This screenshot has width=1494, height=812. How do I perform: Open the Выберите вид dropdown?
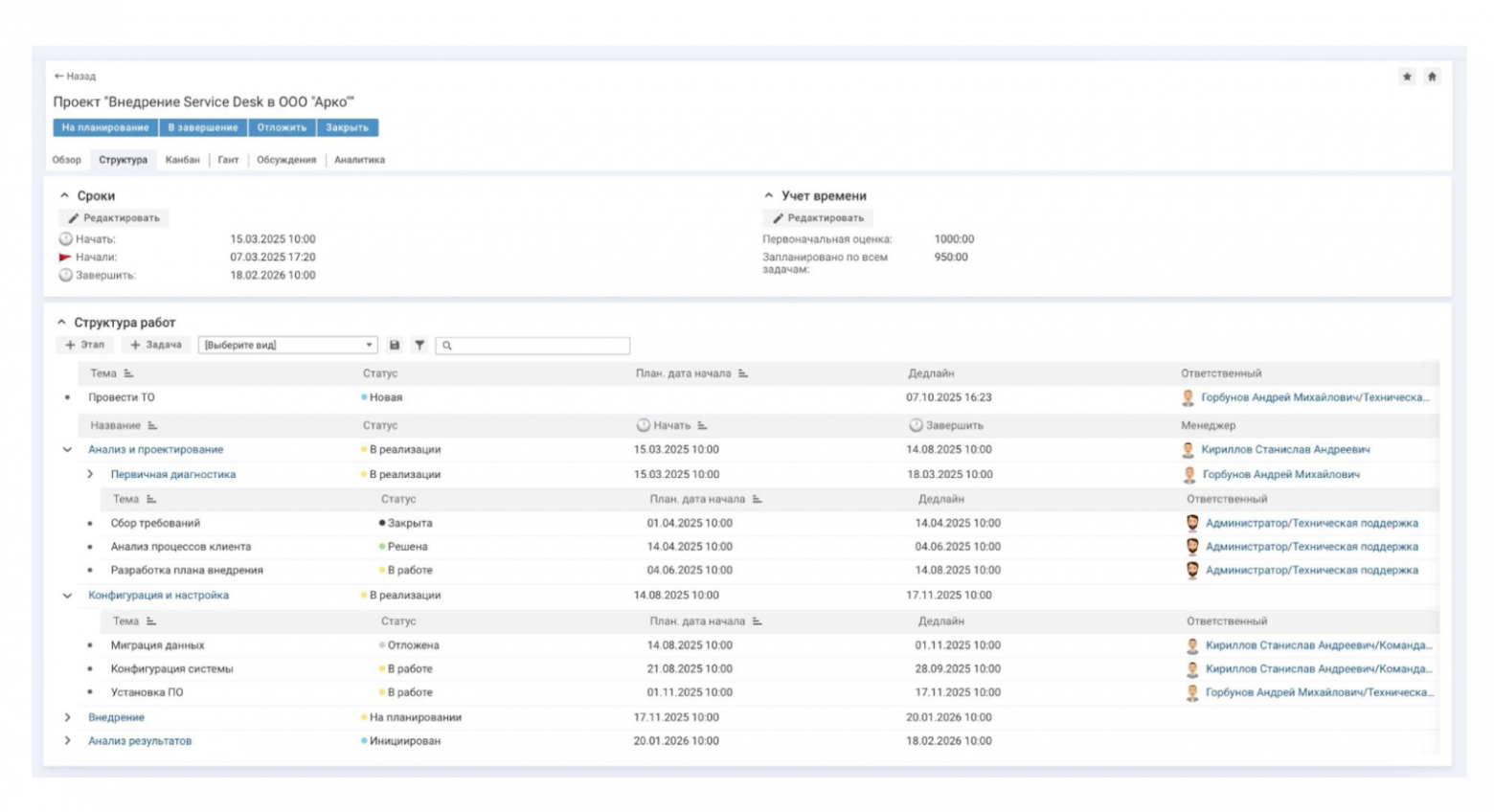tap(287, 346)
